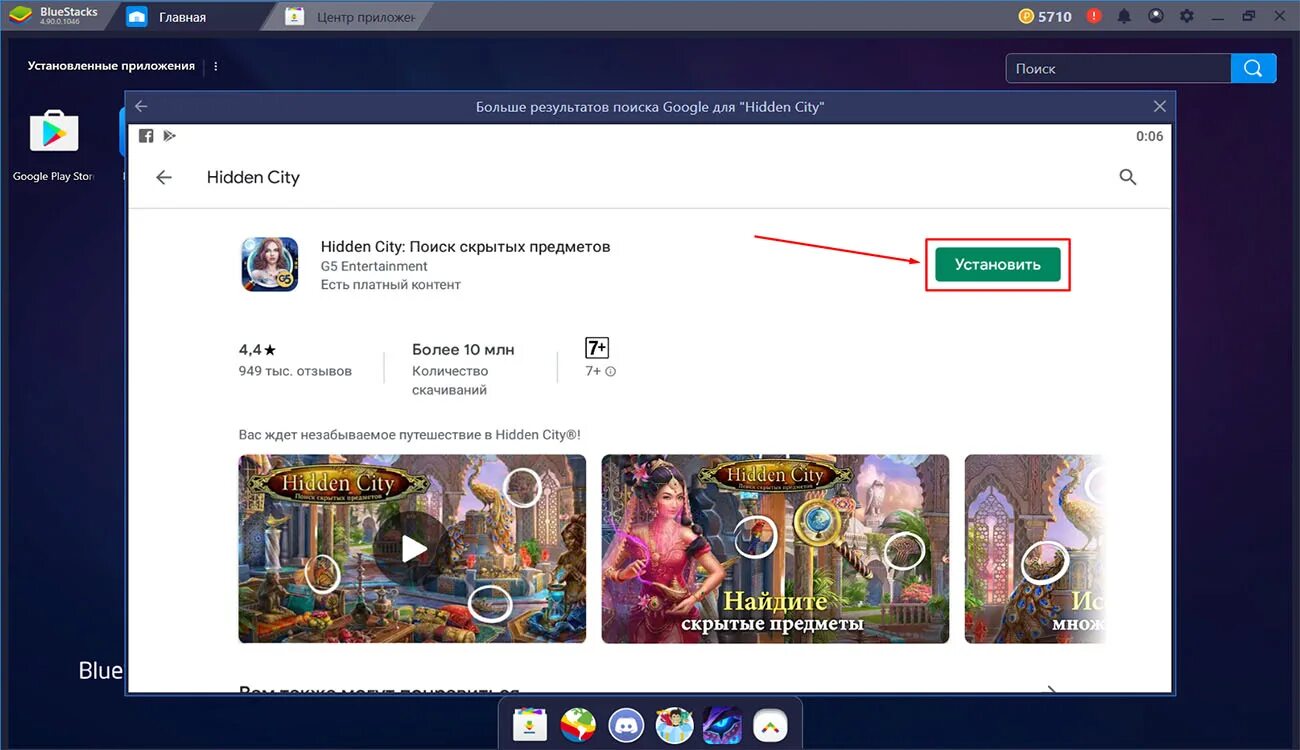
Task: Click the red alert exclamation icon
Action: click(x=1095, y=16)
